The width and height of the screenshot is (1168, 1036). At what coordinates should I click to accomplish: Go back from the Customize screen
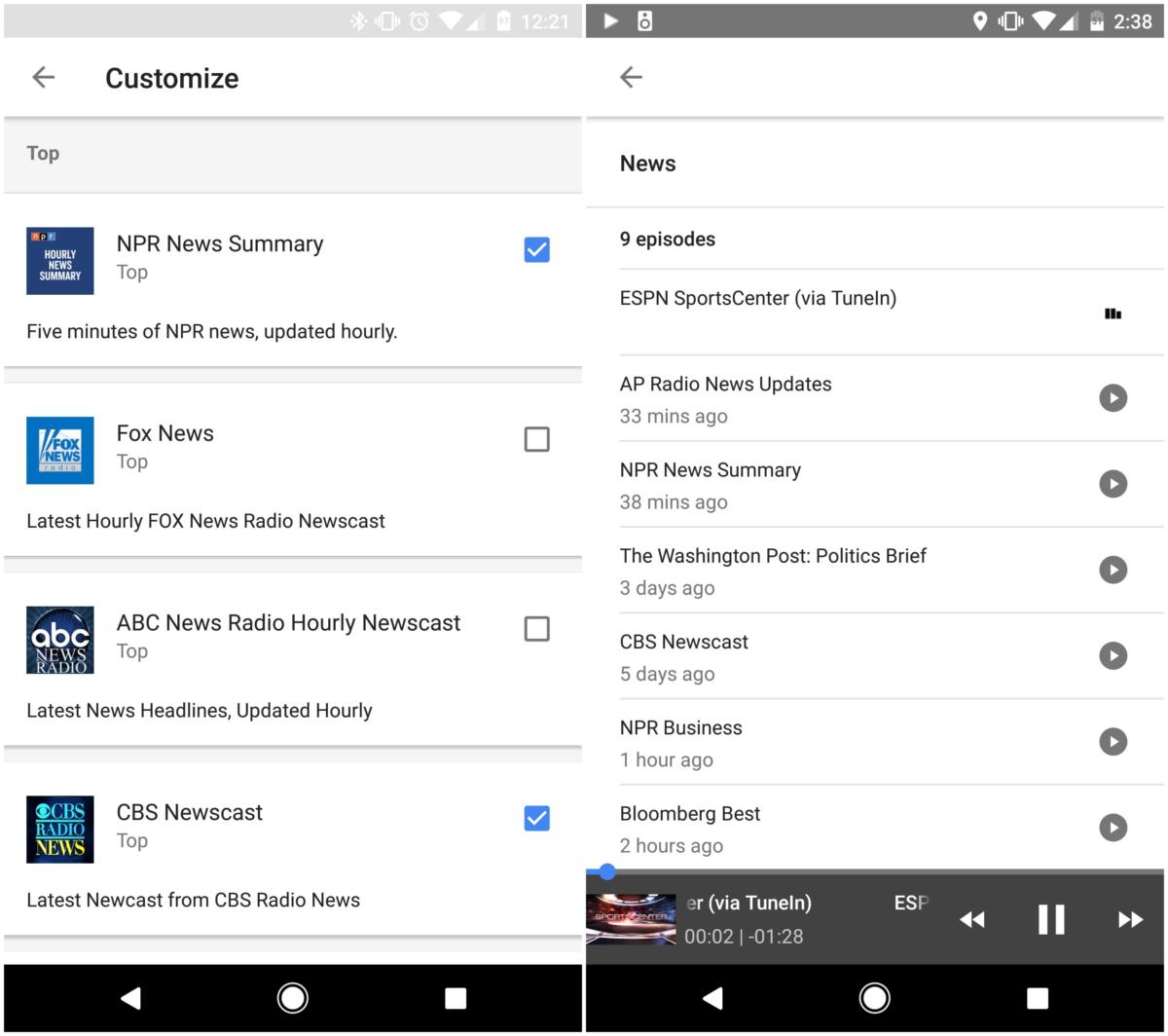click(x=43, y=77)
